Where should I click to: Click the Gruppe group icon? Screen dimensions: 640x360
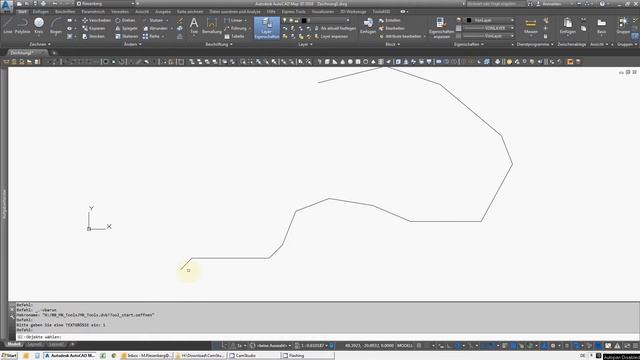coord(623,25)
